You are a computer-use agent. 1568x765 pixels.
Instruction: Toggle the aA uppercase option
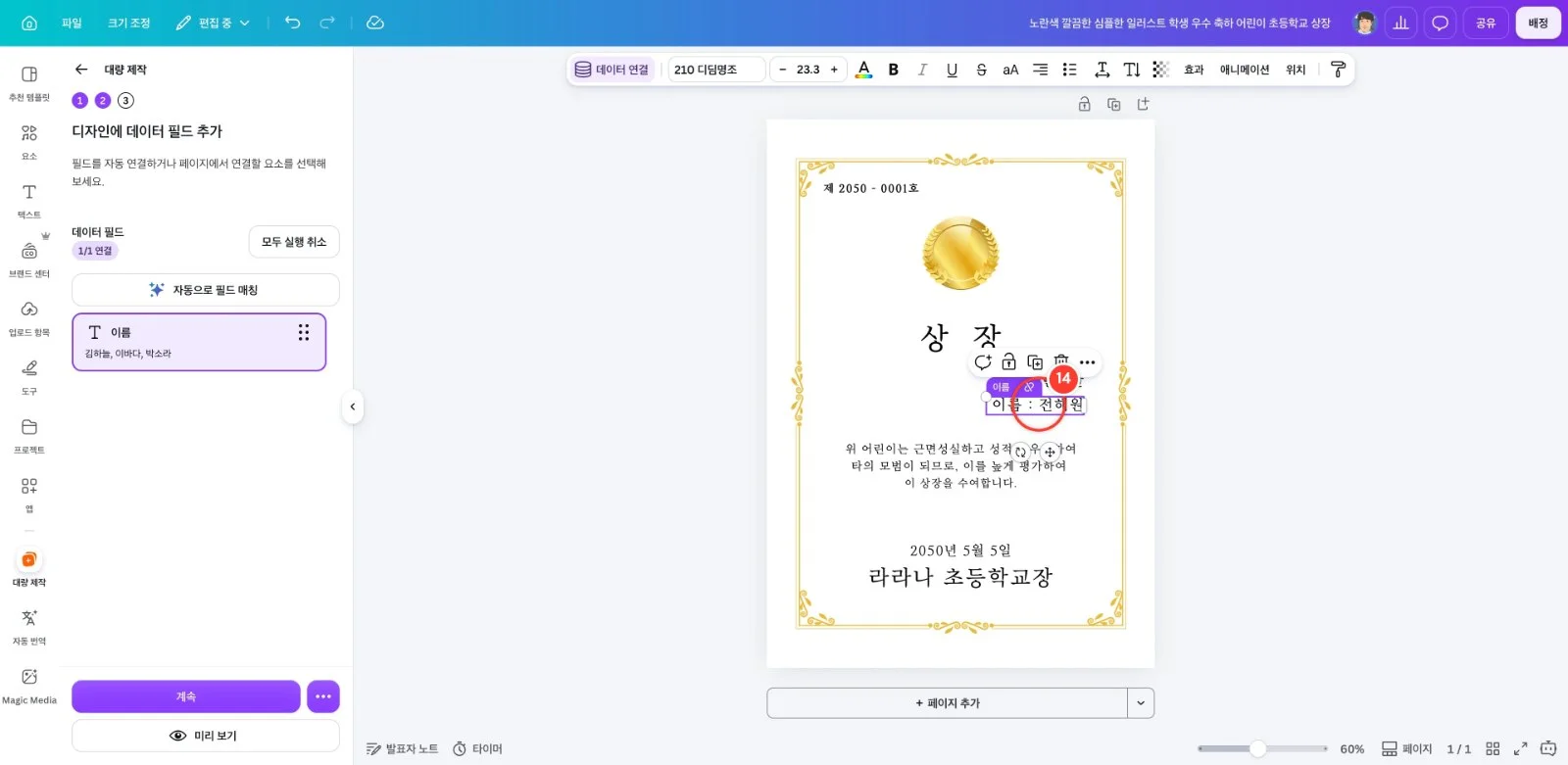click(x=1010, y=70)
